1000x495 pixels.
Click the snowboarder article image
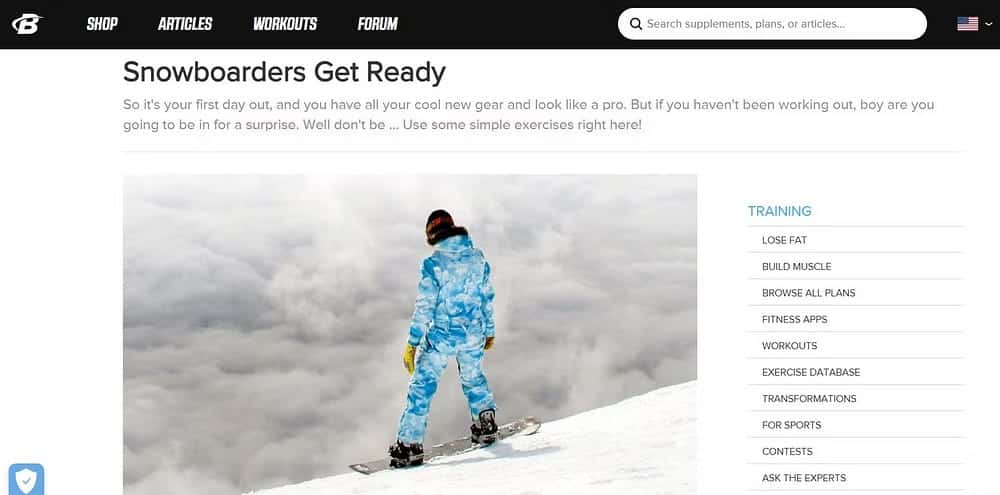(x=410, y=334)
